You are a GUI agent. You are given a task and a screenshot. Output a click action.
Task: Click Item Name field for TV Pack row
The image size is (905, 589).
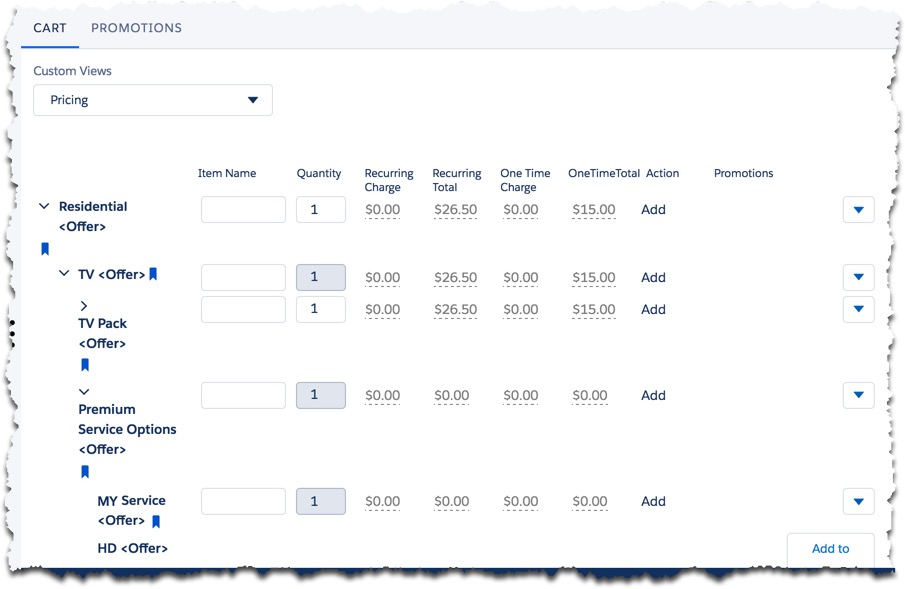pyautogui.click(x=243, y=309)
